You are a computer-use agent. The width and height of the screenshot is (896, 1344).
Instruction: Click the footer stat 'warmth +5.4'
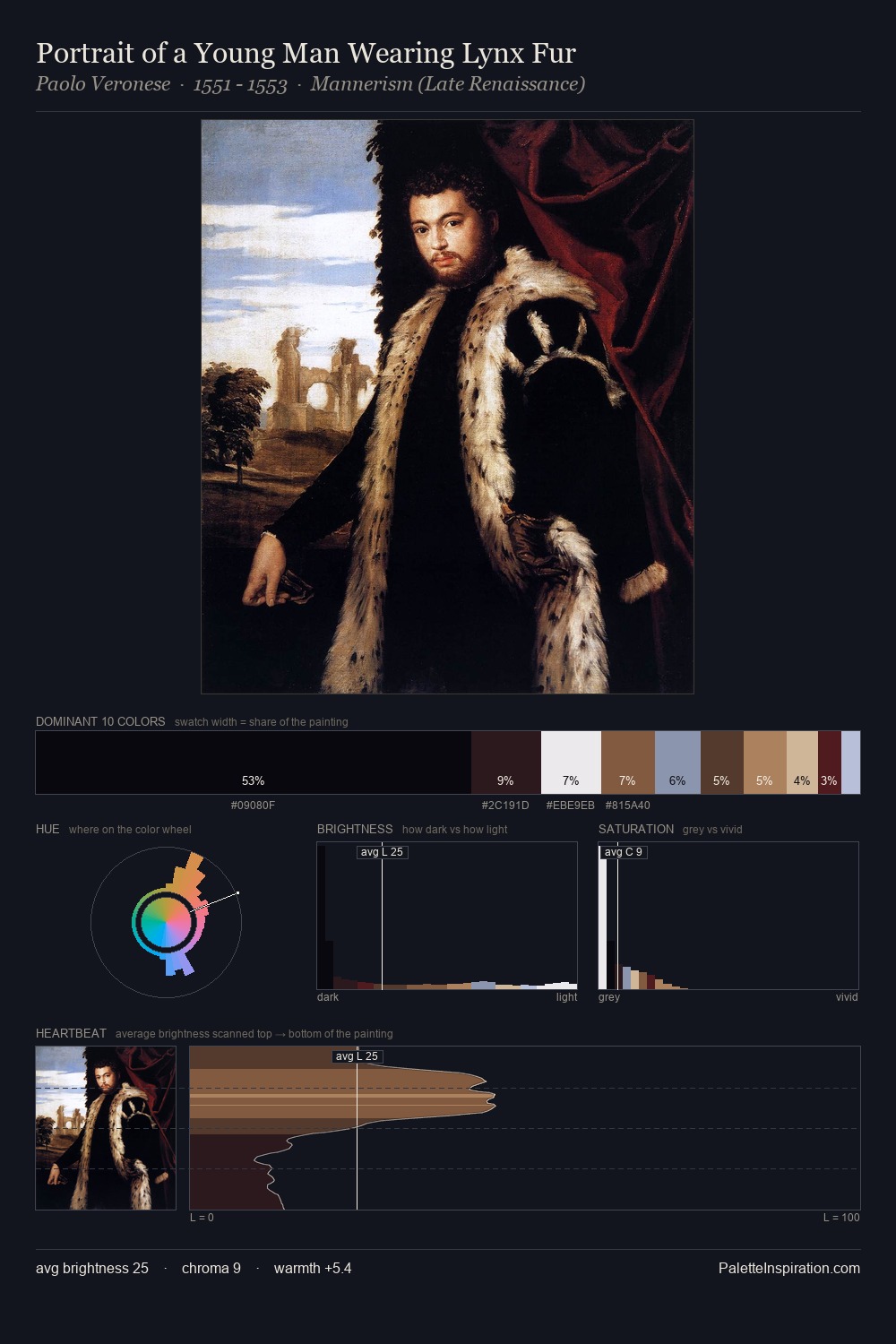[313, 1269]
